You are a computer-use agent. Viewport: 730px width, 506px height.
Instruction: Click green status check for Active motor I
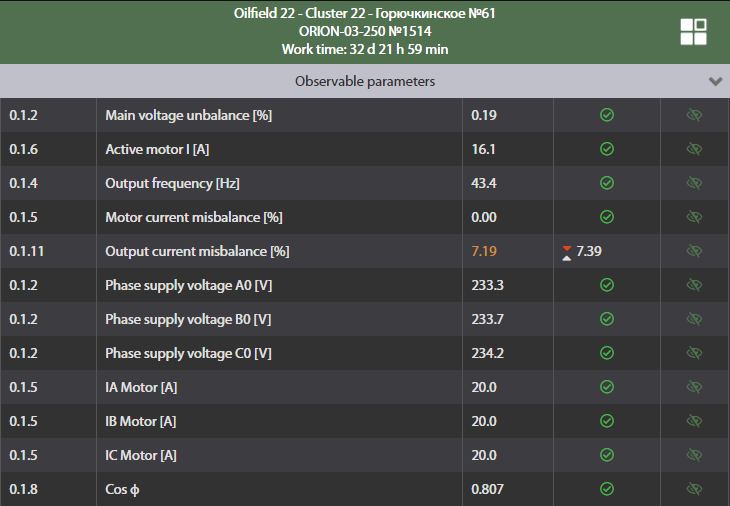click(x=606, y=149)
